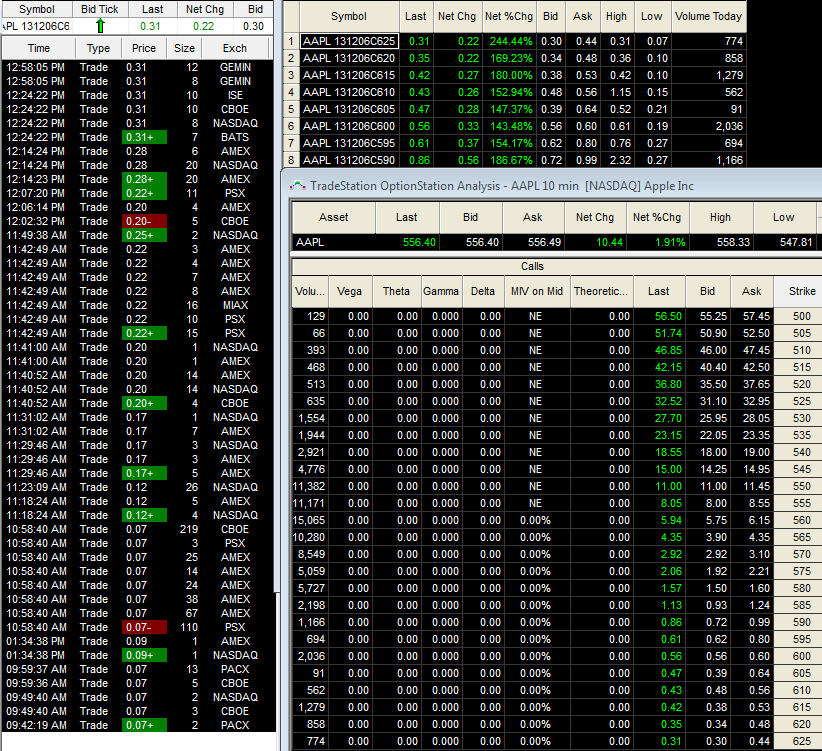Select row AAPL 131206C615 in quote list
The image size is (822, 751).
tap(515, 75)
